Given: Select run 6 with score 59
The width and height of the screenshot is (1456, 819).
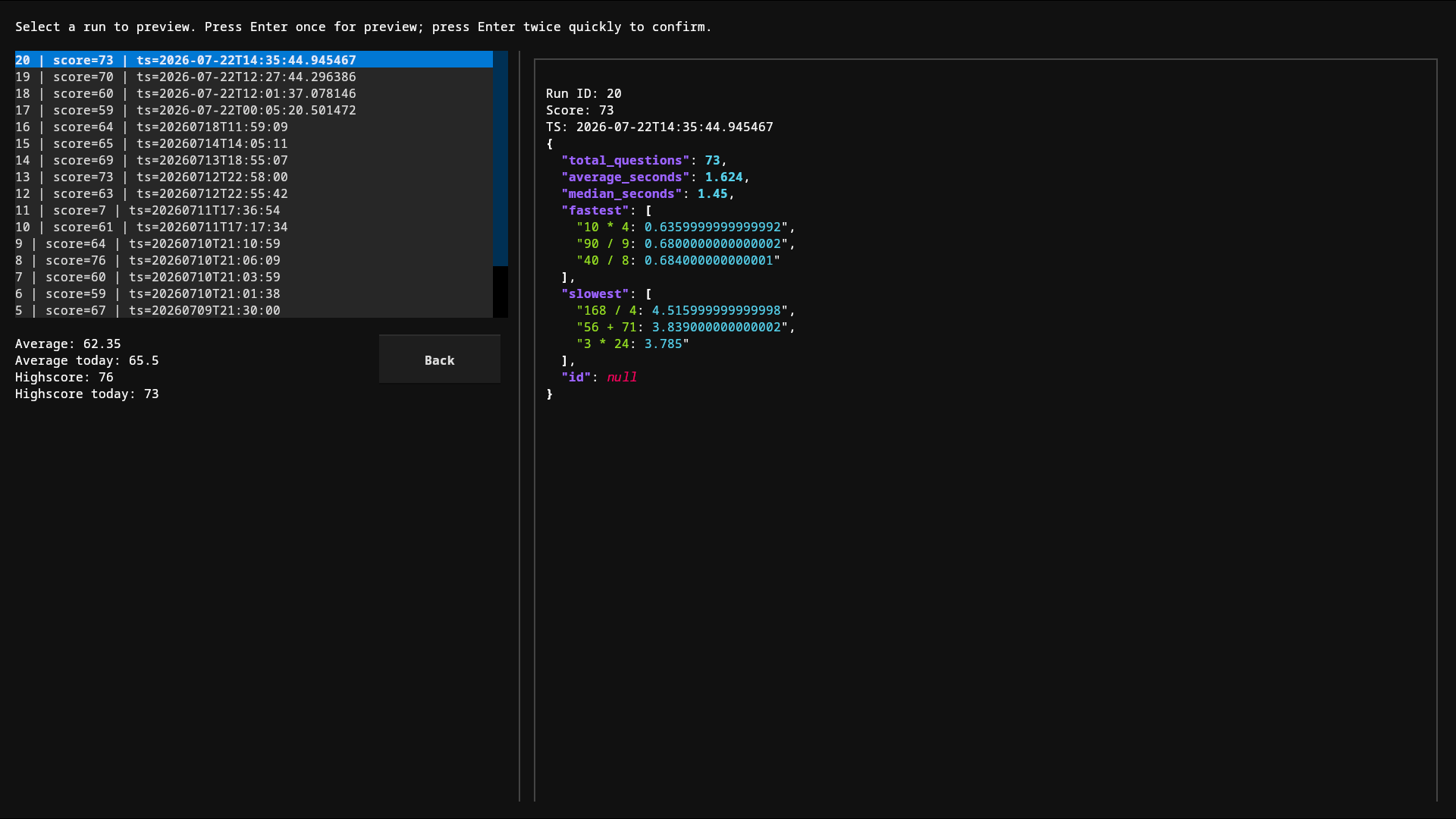Looking at the screenshot, I should 254,293.
